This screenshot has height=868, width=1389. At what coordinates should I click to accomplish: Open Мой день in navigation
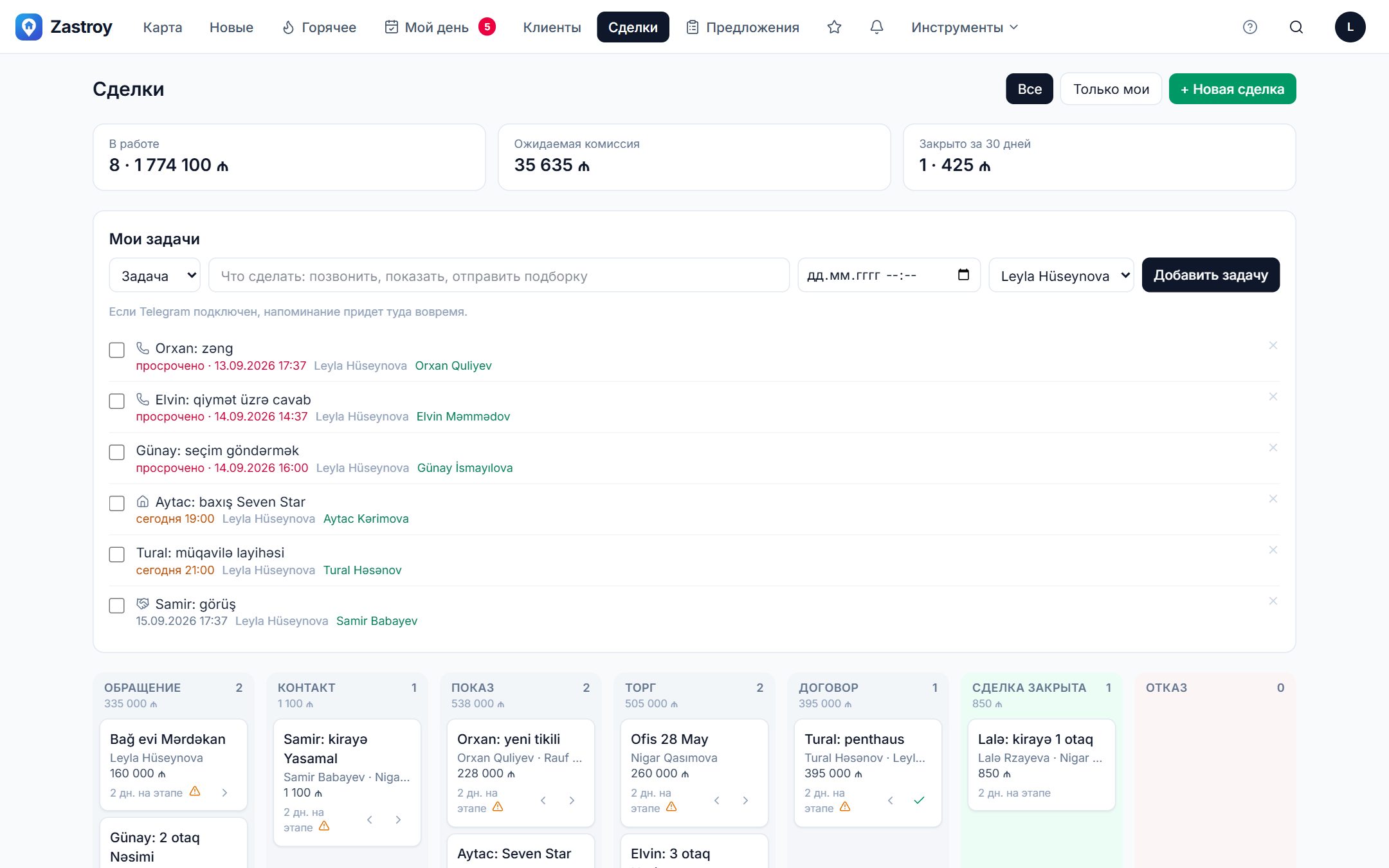pos(439,27)
